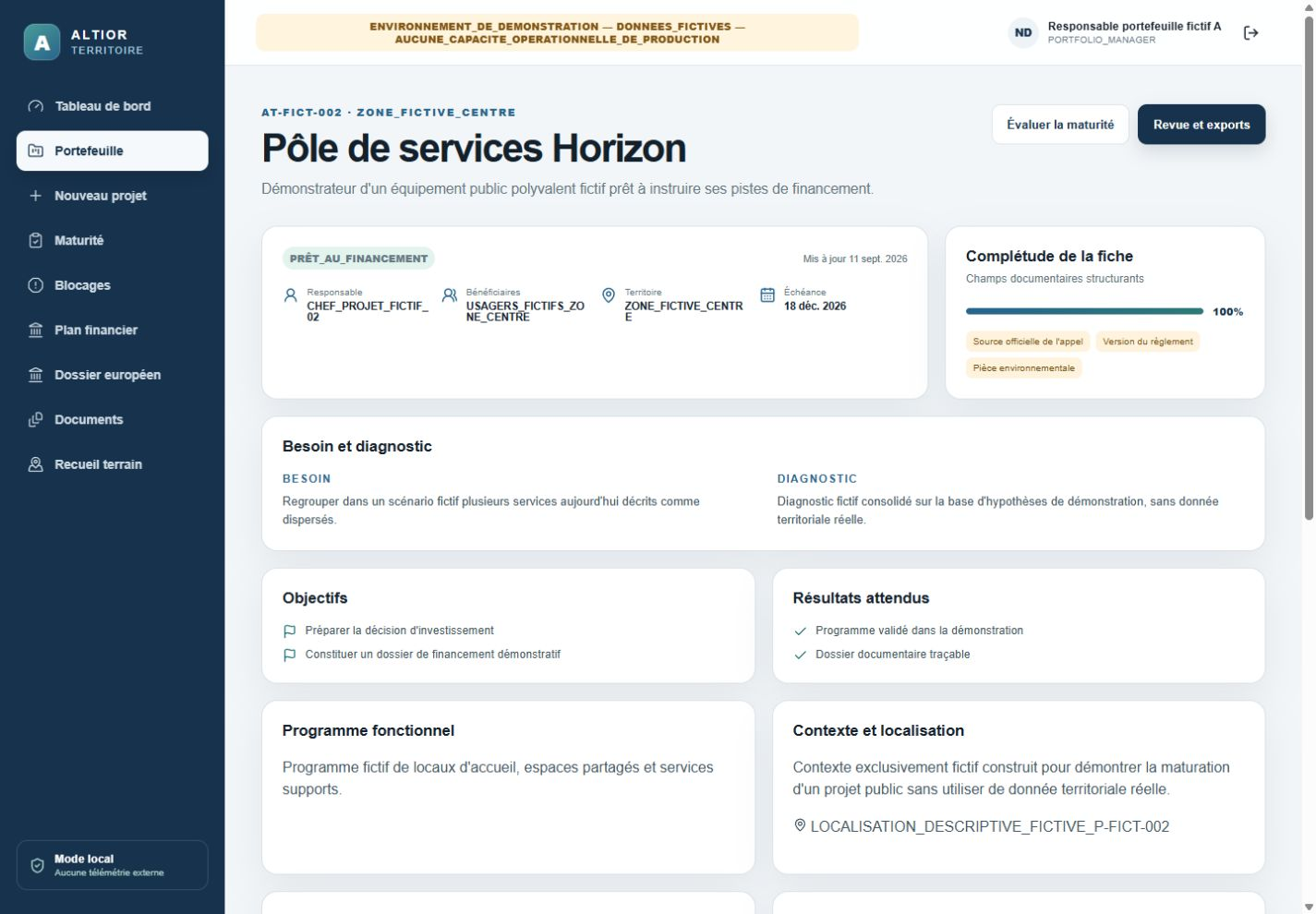
Task: Click the Dossier européen building icon
Action: click(36, 375)
